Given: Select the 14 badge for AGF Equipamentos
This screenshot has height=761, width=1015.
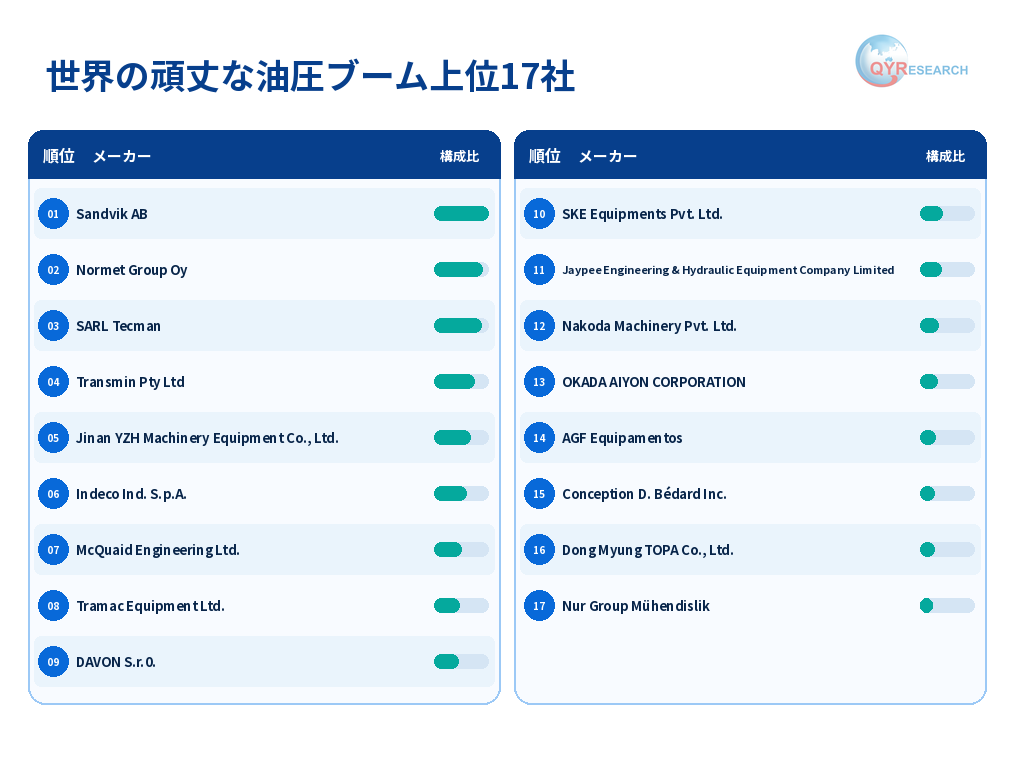Looking at the screenshot, I should (539, 438).
